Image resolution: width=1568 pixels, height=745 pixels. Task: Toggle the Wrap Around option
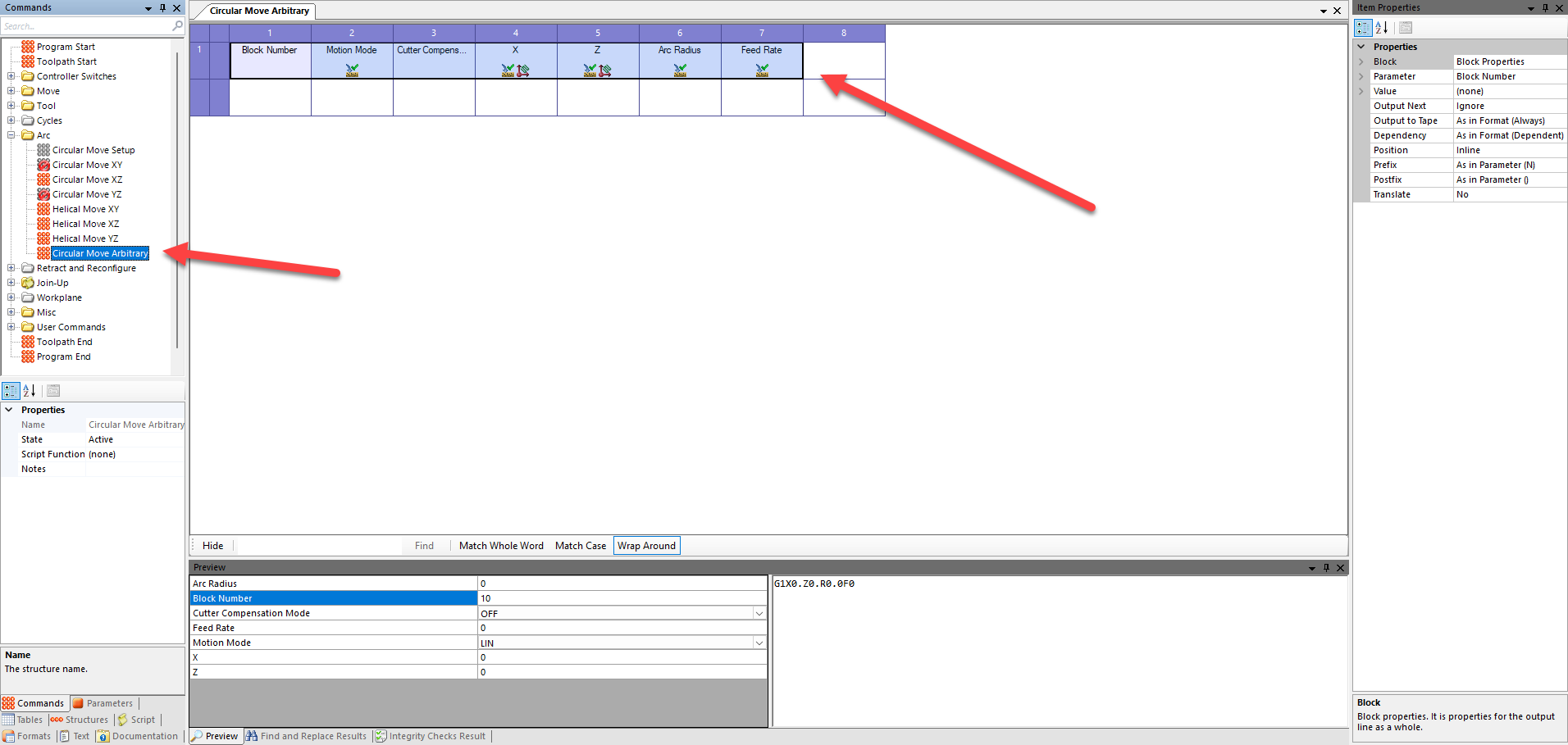646,545
